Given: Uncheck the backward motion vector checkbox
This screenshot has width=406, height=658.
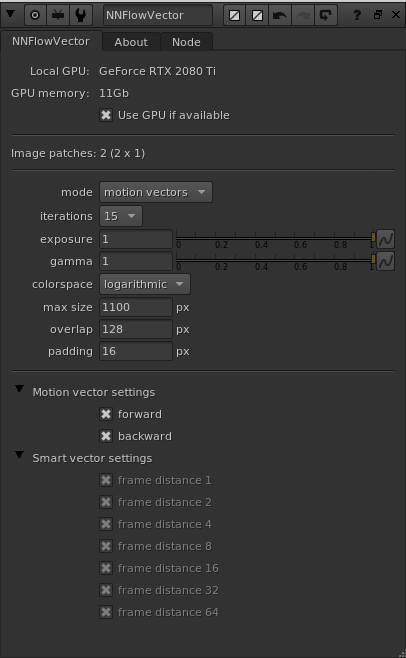Looking at the screenshot, I should [x=106, y=436].
